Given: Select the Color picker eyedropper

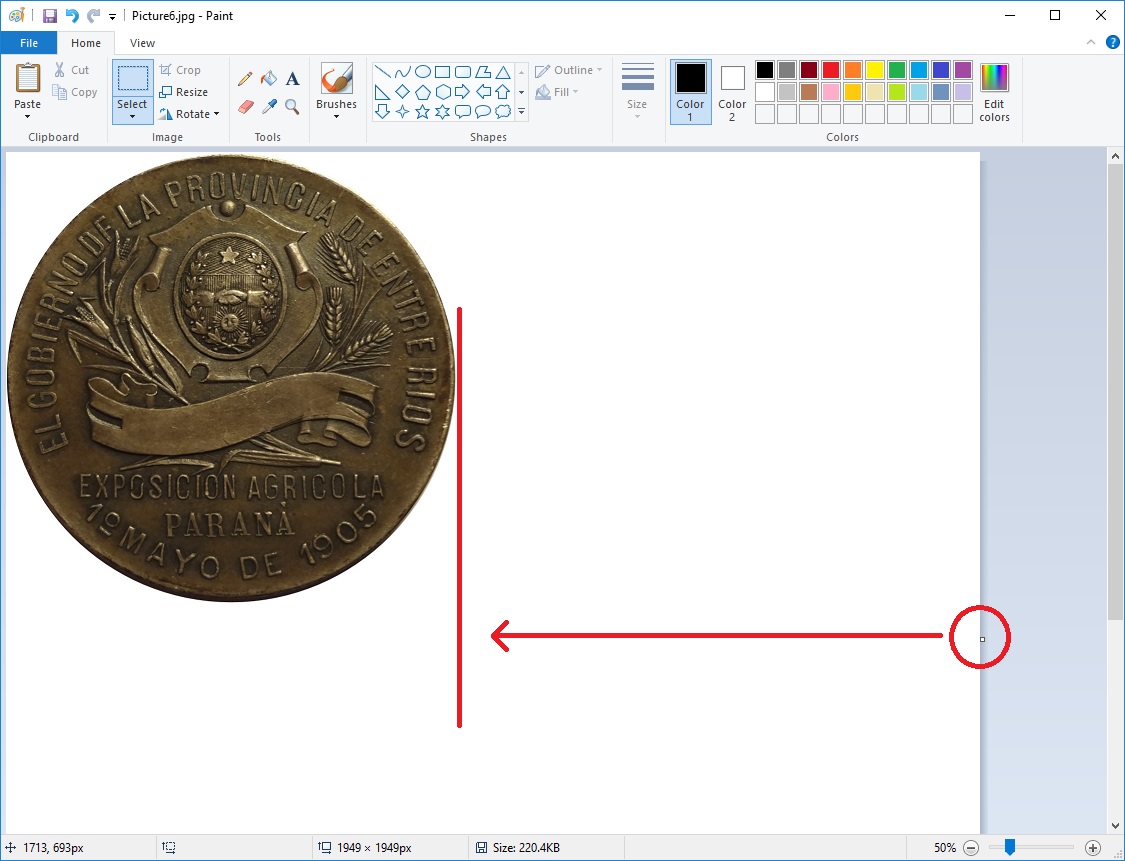Looking at the screenshot, I should (268, 106).
